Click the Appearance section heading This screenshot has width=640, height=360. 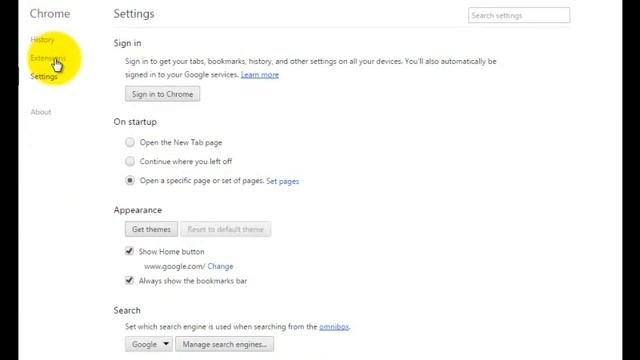click(x=138, y=210)
